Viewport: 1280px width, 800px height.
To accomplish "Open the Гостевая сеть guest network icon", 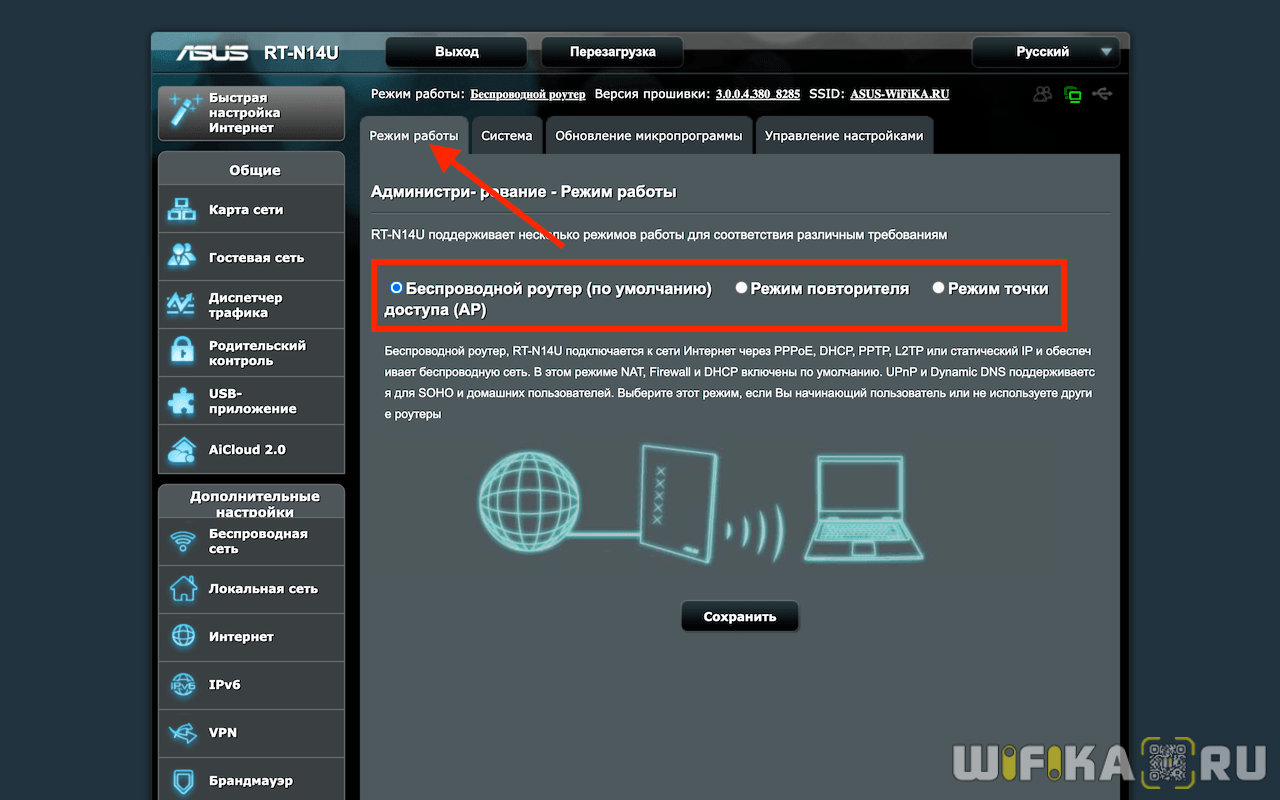I will 182,257.
